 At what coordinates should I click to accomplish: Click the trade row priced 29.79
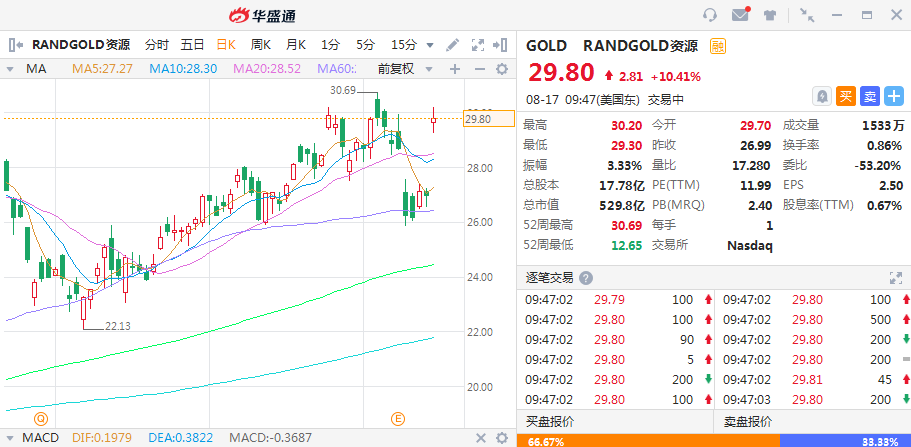617,300
